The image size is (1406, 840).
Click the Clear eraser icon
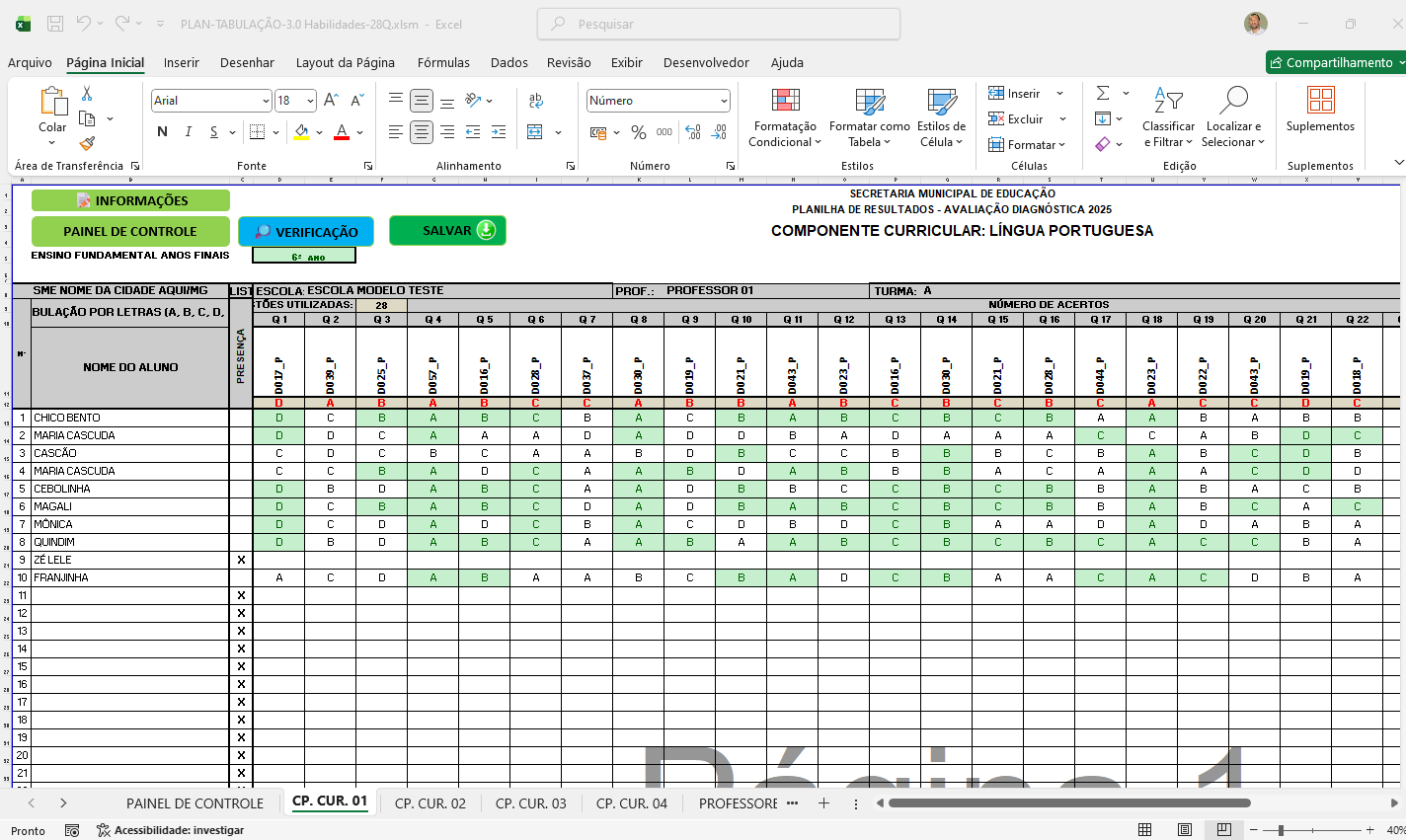click(x=1103, y=144)
